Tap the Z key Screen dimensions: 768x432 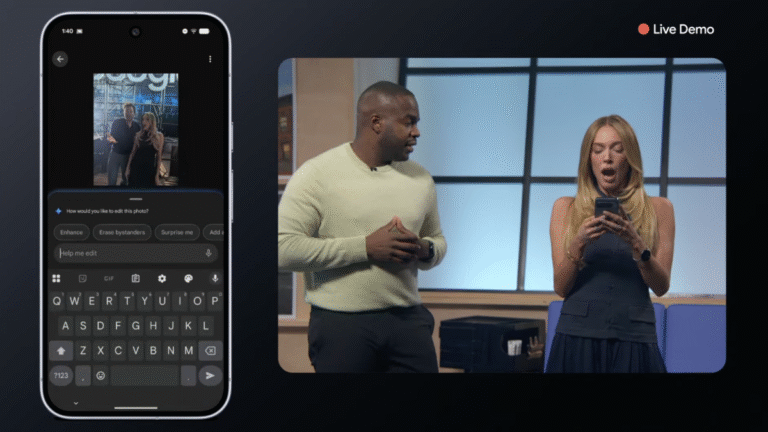83,351
